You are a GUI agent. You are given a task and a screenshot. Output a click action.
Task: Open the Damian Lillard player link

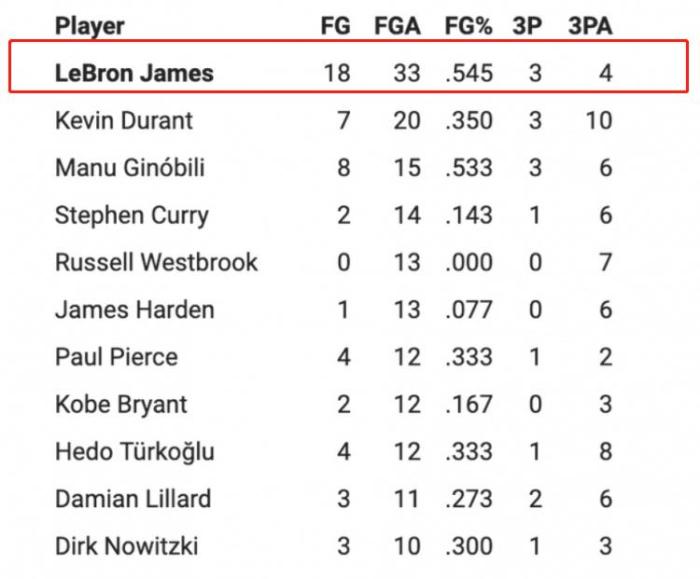[x=133, y=499]
